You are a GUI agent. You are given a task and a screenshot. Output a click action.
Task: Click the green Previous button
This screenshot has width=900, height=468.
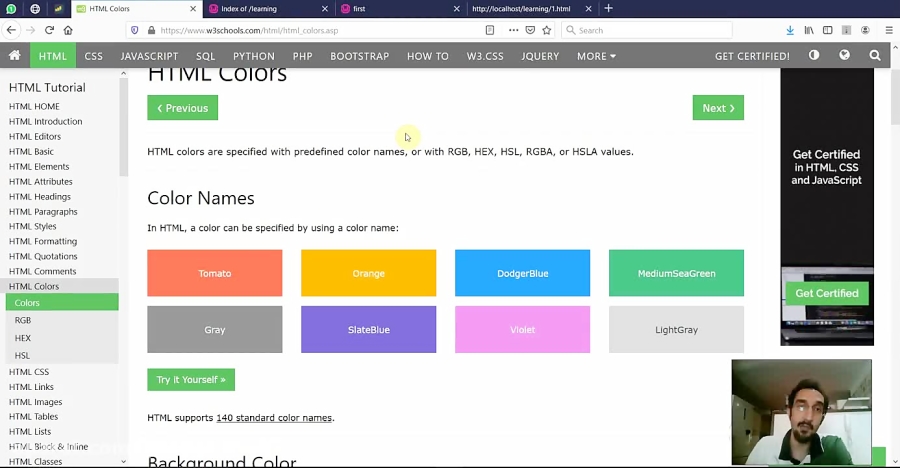coord(183,108)
